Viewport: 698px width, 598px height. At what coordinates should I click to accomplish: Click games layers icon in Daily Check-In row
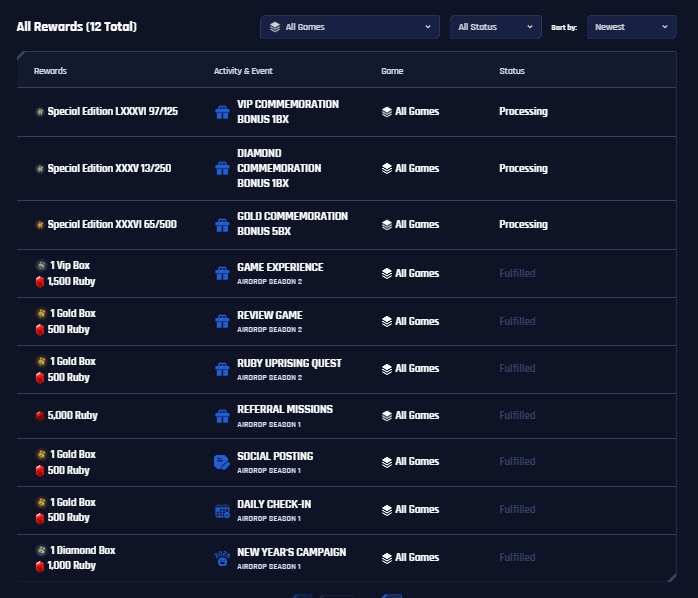coord(387,509)
